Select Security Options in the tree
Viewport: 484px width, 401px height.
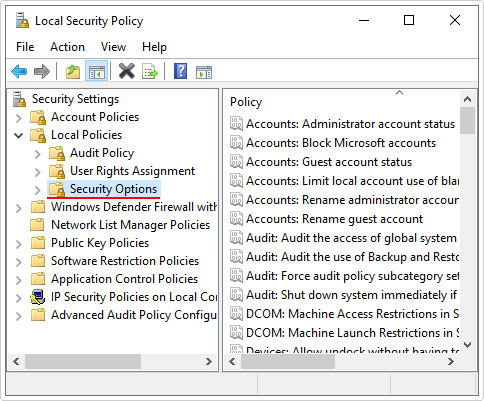coord(113,189)
